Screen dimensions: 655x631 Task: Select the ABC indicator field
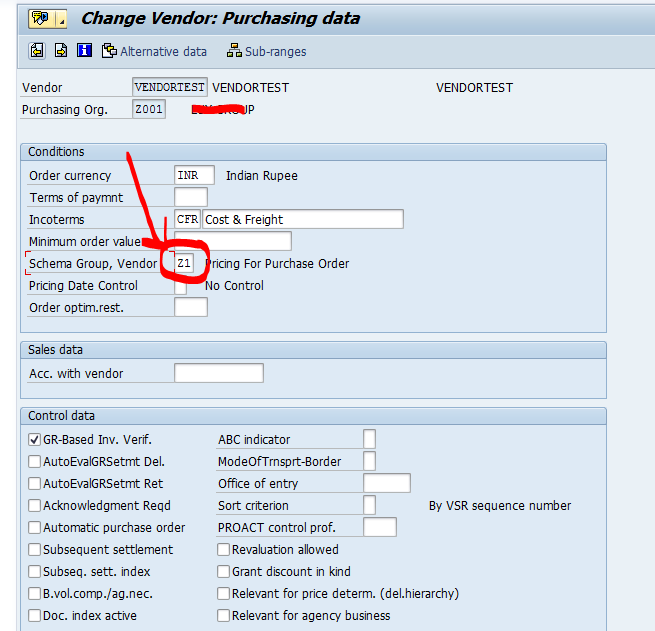369,439
